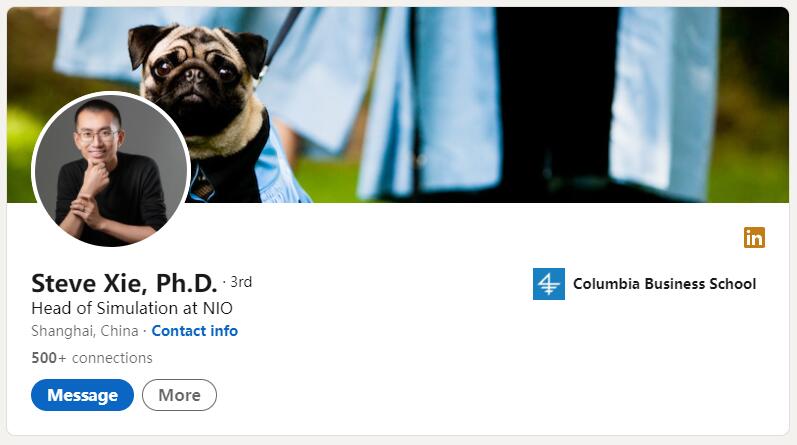Open the Contact info link
The height and width of the screenshot is (445, 797).
click(x=195, y=331)
